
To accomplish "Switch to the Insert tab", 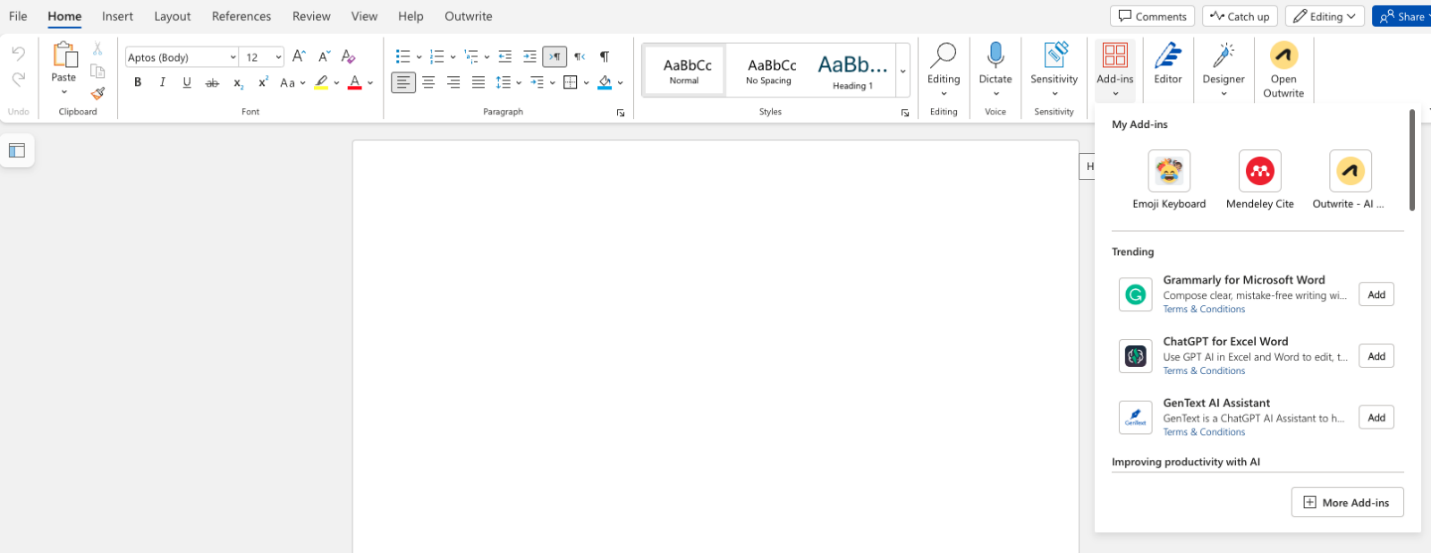I will click(x=117, y=16).
